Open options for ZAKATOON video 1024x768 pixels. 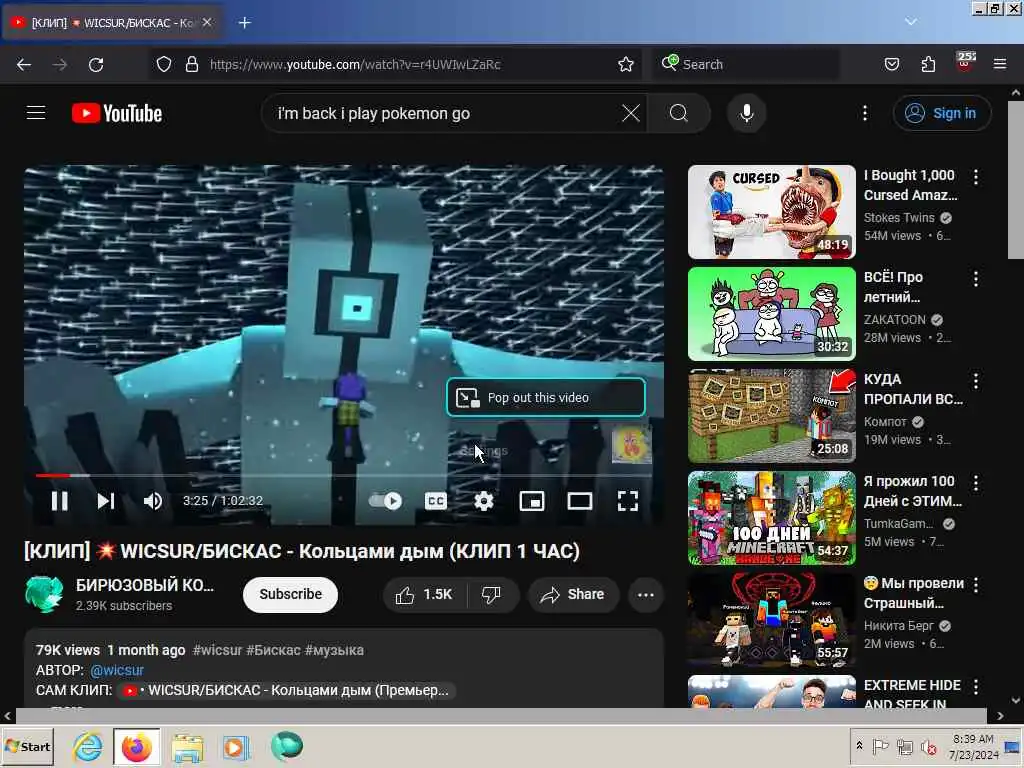click(x=976, y=279)
